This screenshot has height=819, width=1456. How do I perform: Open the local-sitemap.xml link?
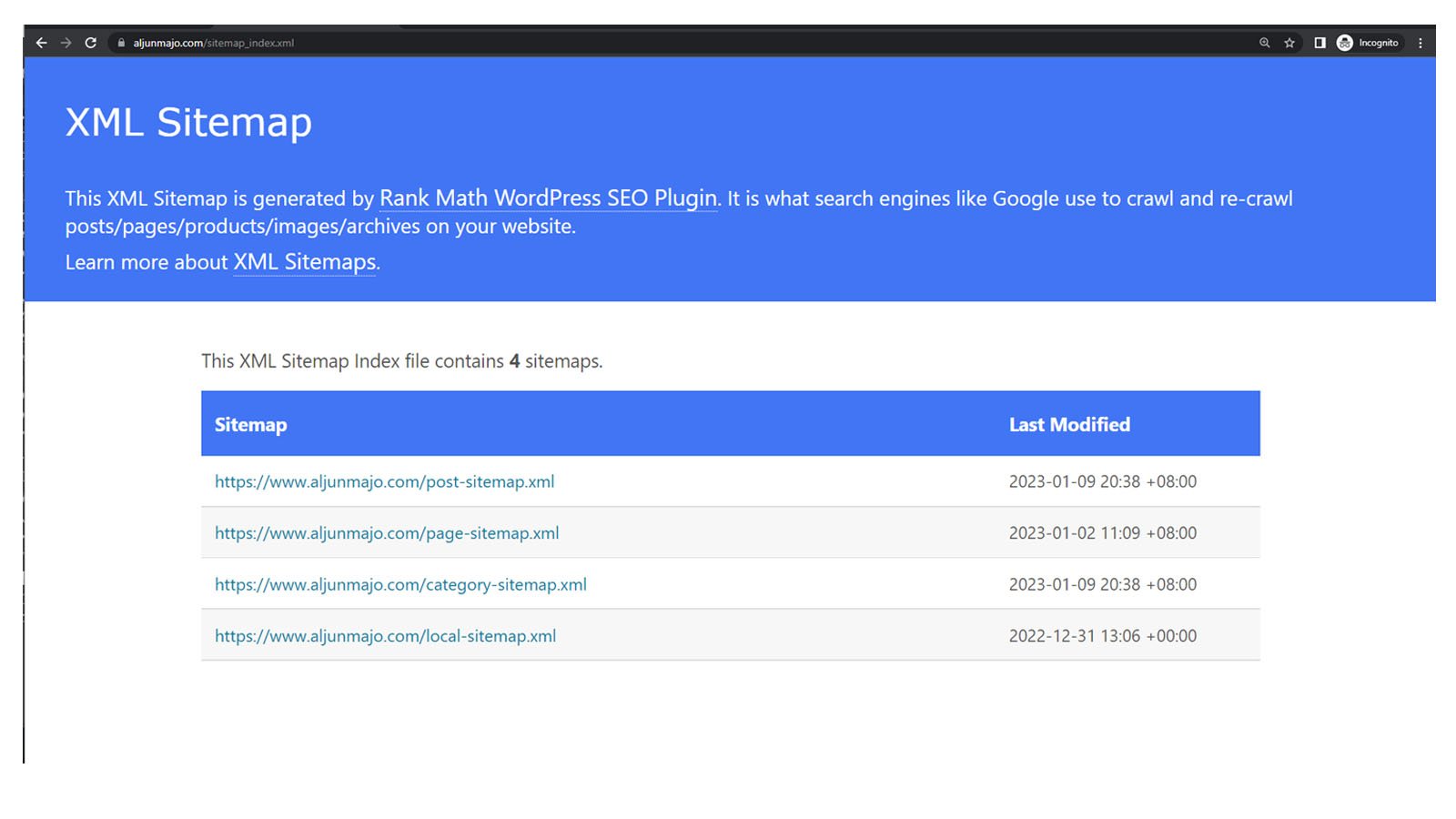pyautogui.click(x=385, y=635)
